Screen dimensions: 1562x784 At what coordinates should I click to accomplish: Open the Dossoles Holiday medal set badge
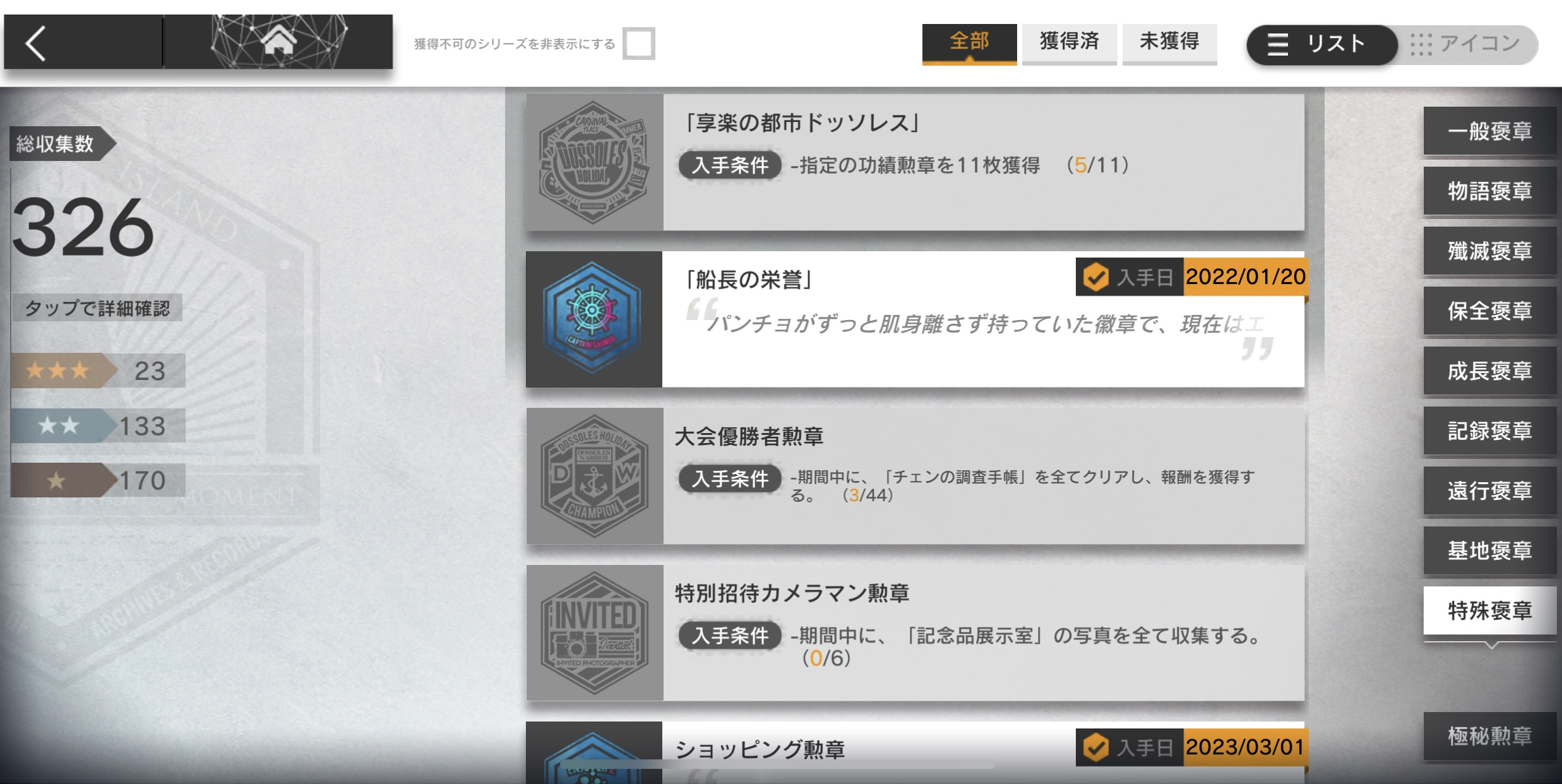pos(594,162)
